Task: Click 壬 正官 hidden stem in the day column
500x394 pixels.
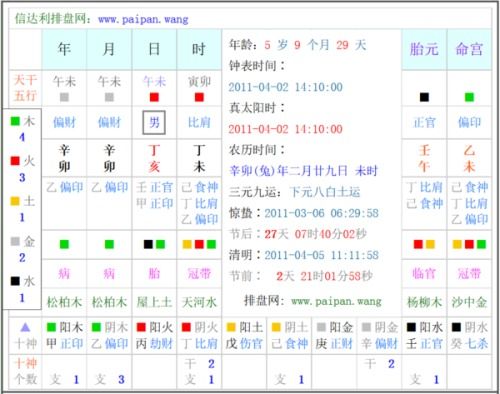Action: pyautogui.click(x=154, y=187)
